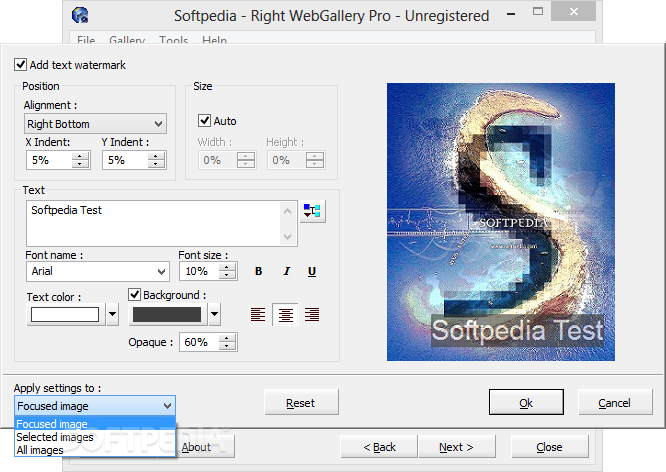666x472 pixels.
Task: Toggle underline formatting for watermark text
Action: pyautogui.click(x=312, y=271)
